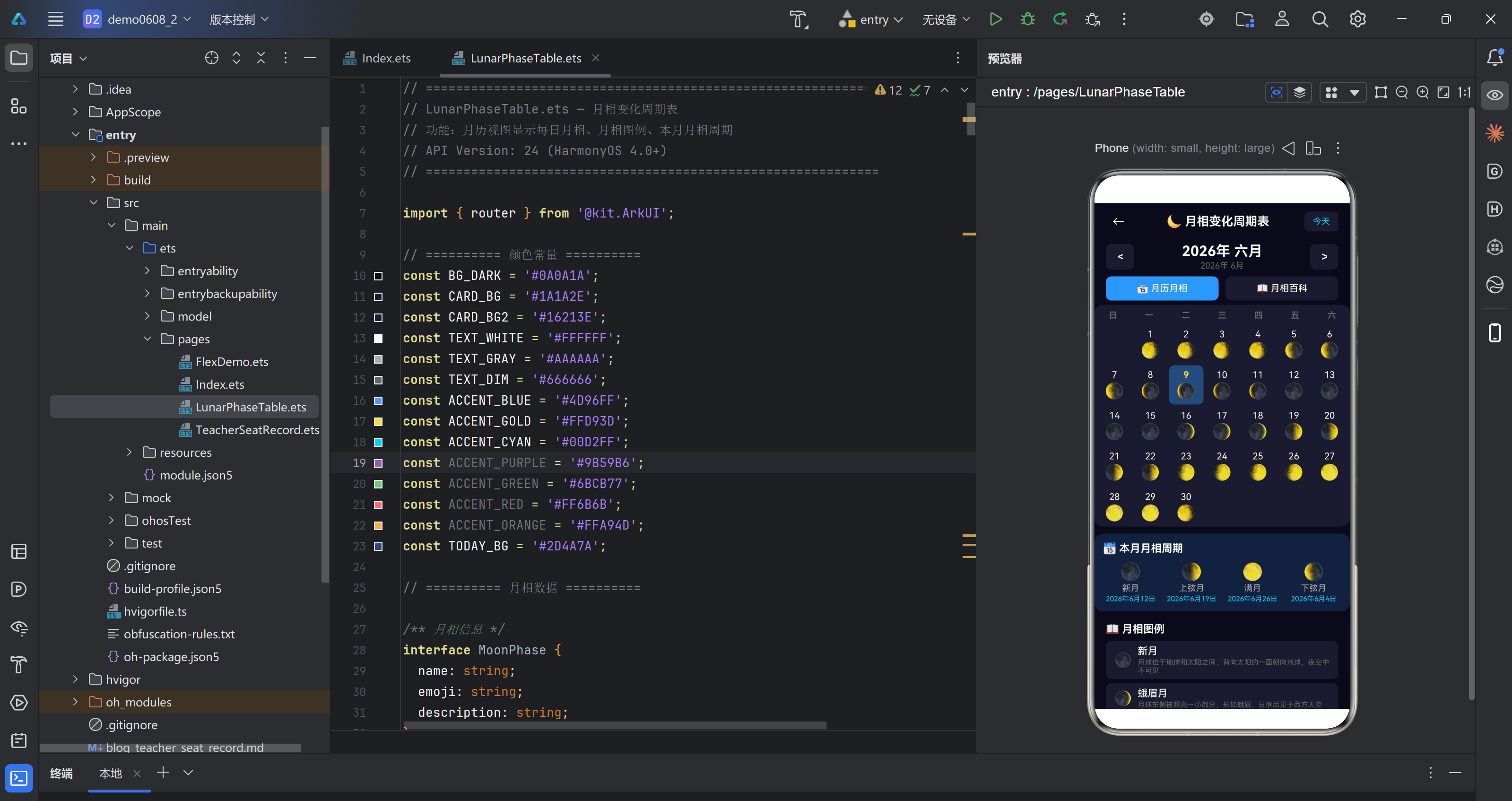Click the editor horizontal scrollbar

(x=615, y=725)
